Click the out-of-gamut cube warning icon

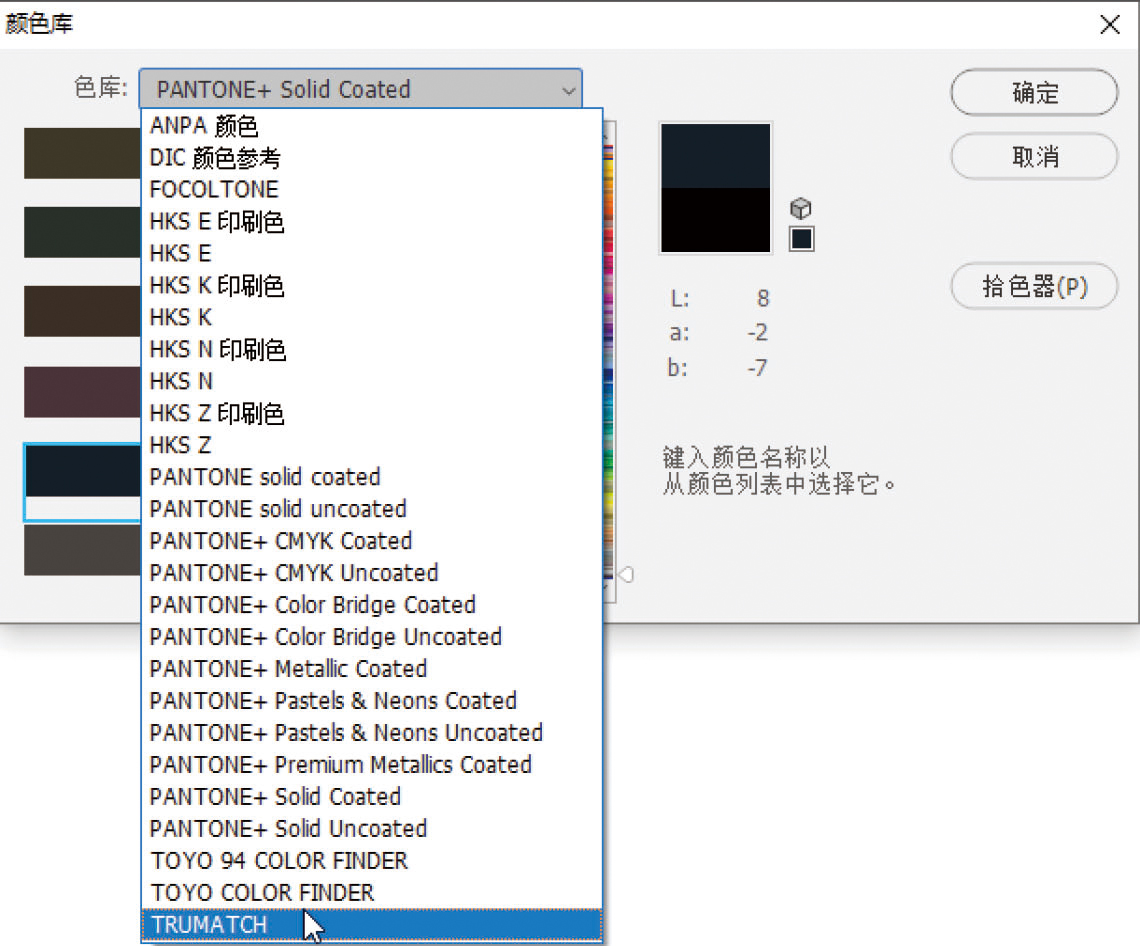800,209
